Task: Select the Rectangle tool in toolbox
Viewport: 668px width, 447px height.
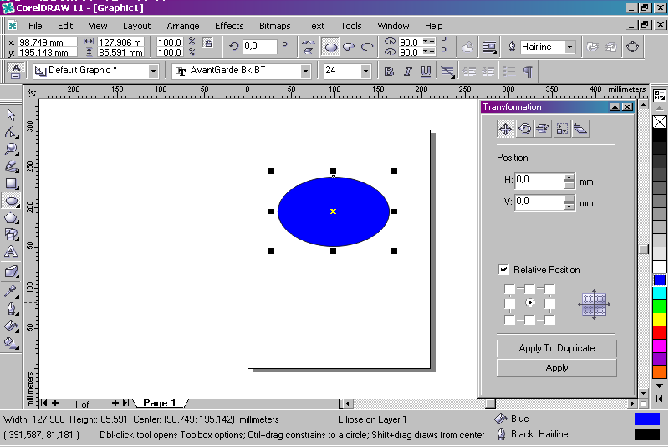Action: (11, 184)
